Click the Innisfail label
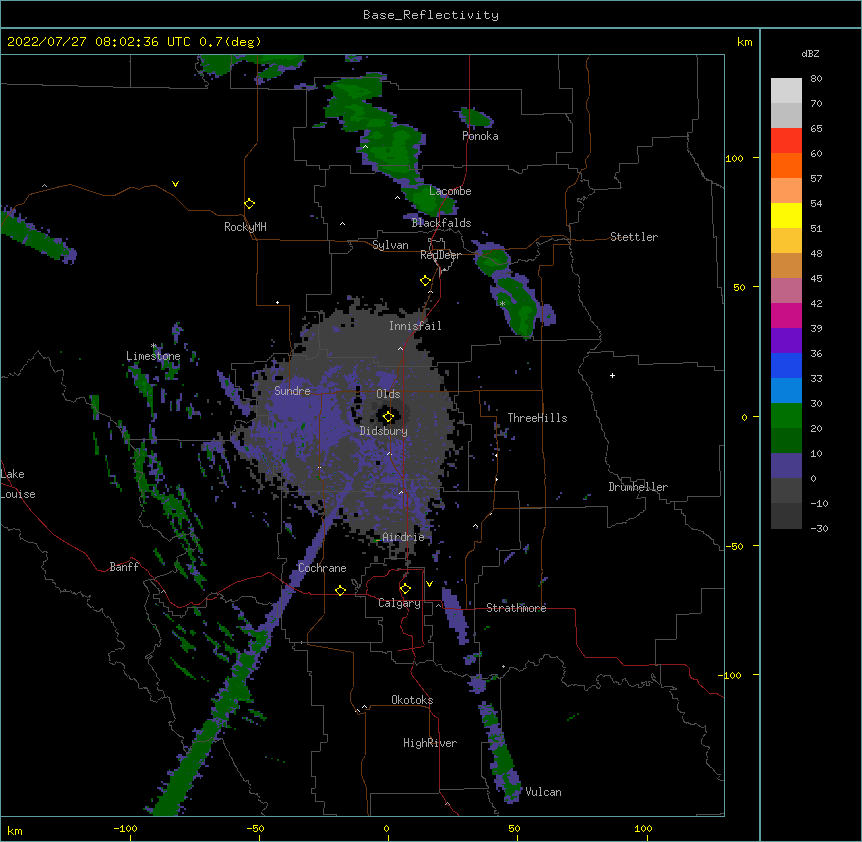The height and width of the screenshot is (842, 862). [x=415, y=326]
